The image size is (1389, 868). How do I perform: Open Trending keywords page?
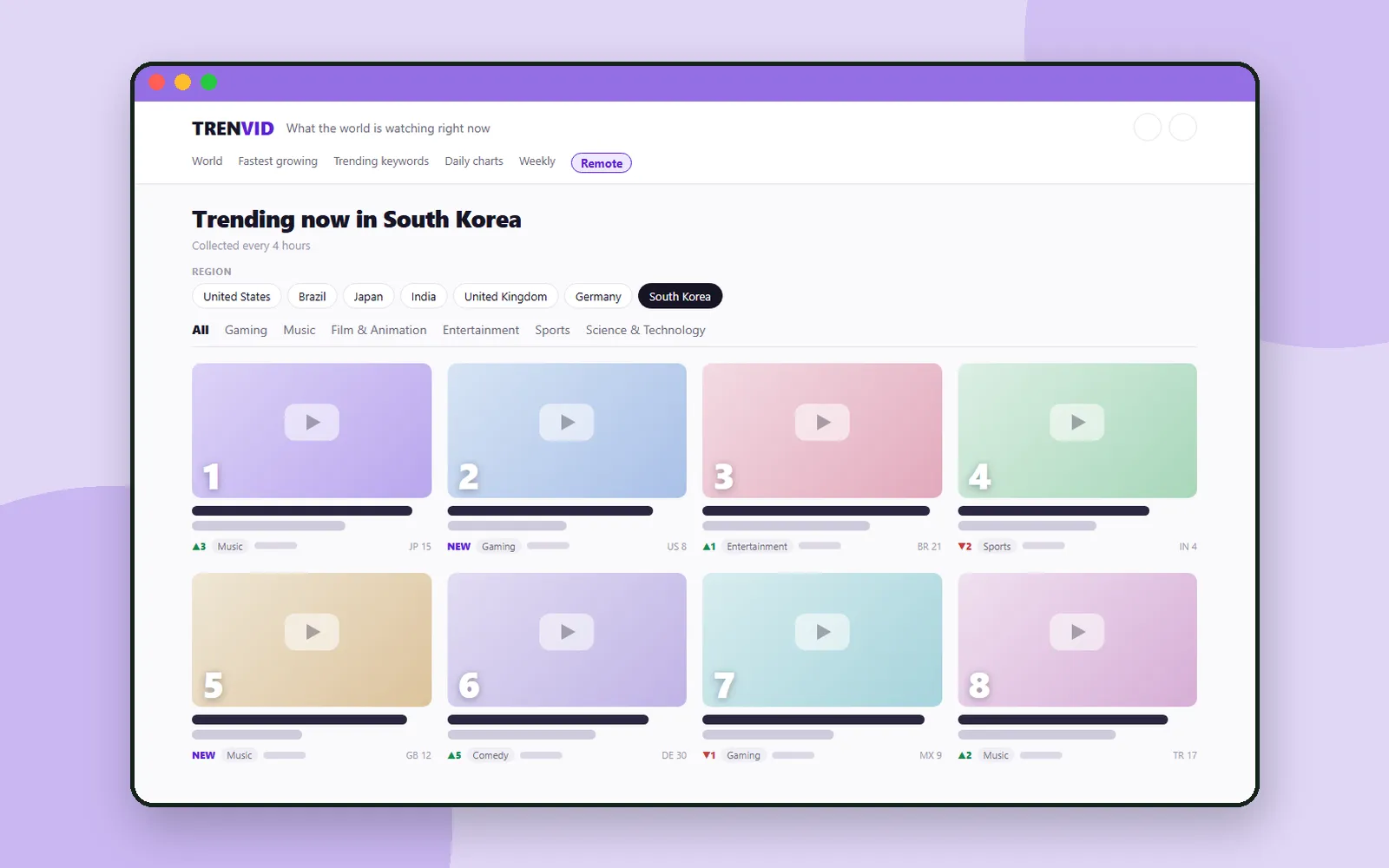point(381,161)
